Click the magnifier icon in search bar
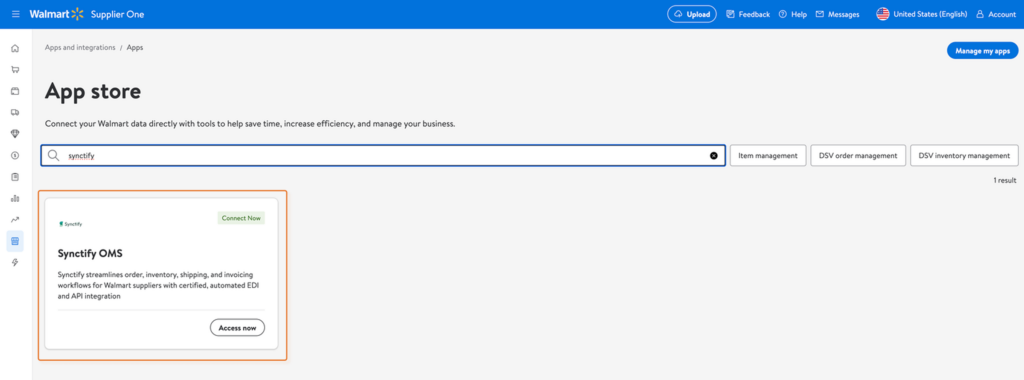 (54, 155)
